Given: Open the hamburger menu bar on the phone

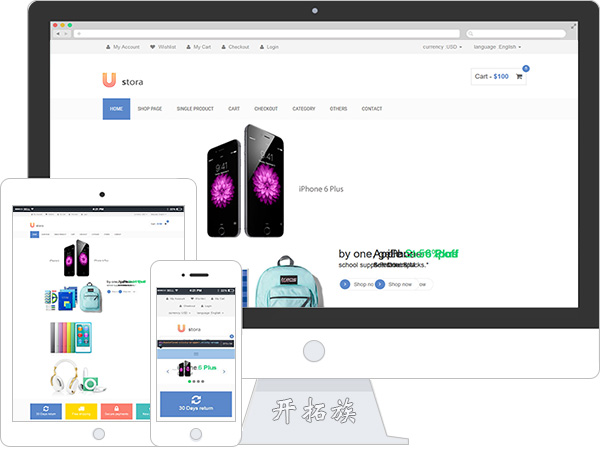Looking at the screenshot, I should pos(196,354).
